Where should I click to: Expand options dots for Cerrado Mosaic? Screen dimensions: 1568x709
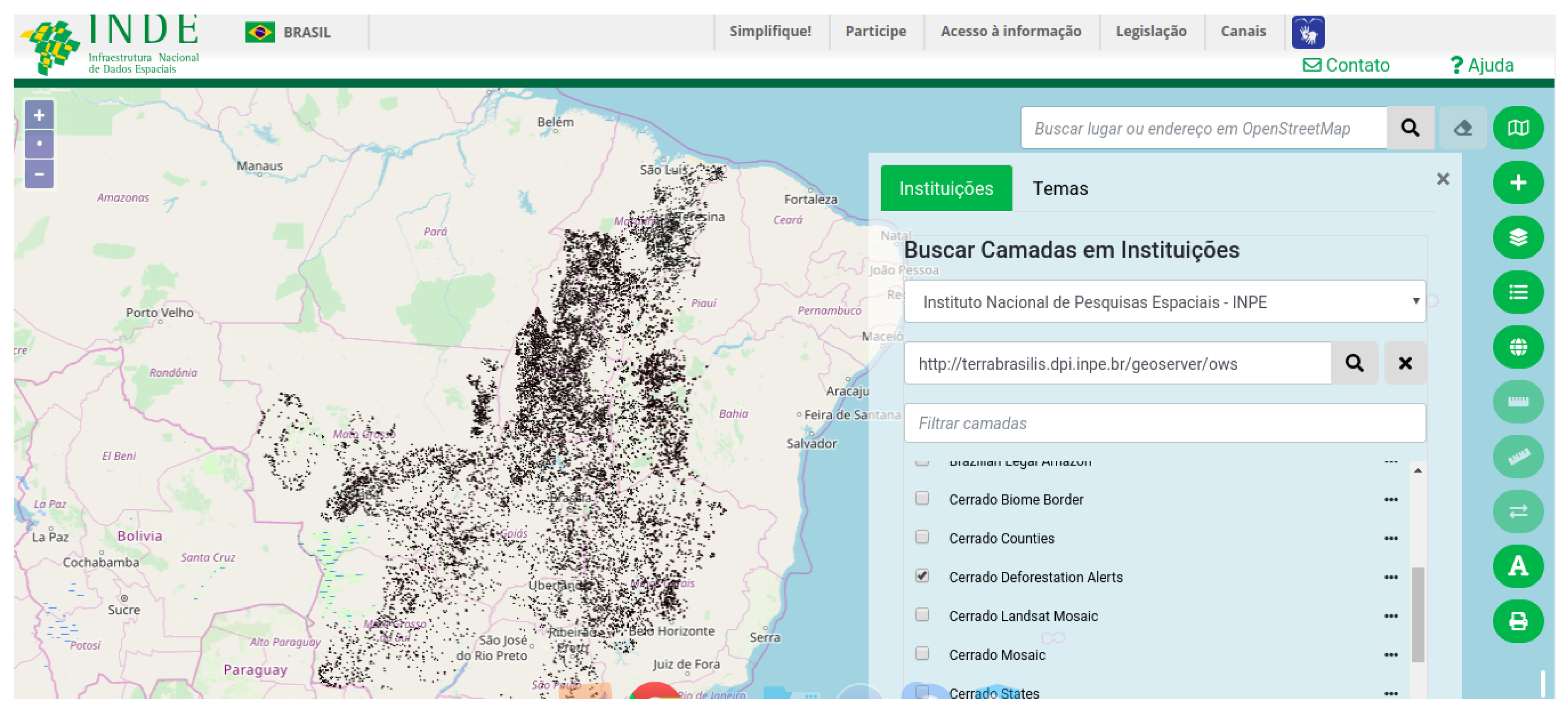(x=1390, y=655)
